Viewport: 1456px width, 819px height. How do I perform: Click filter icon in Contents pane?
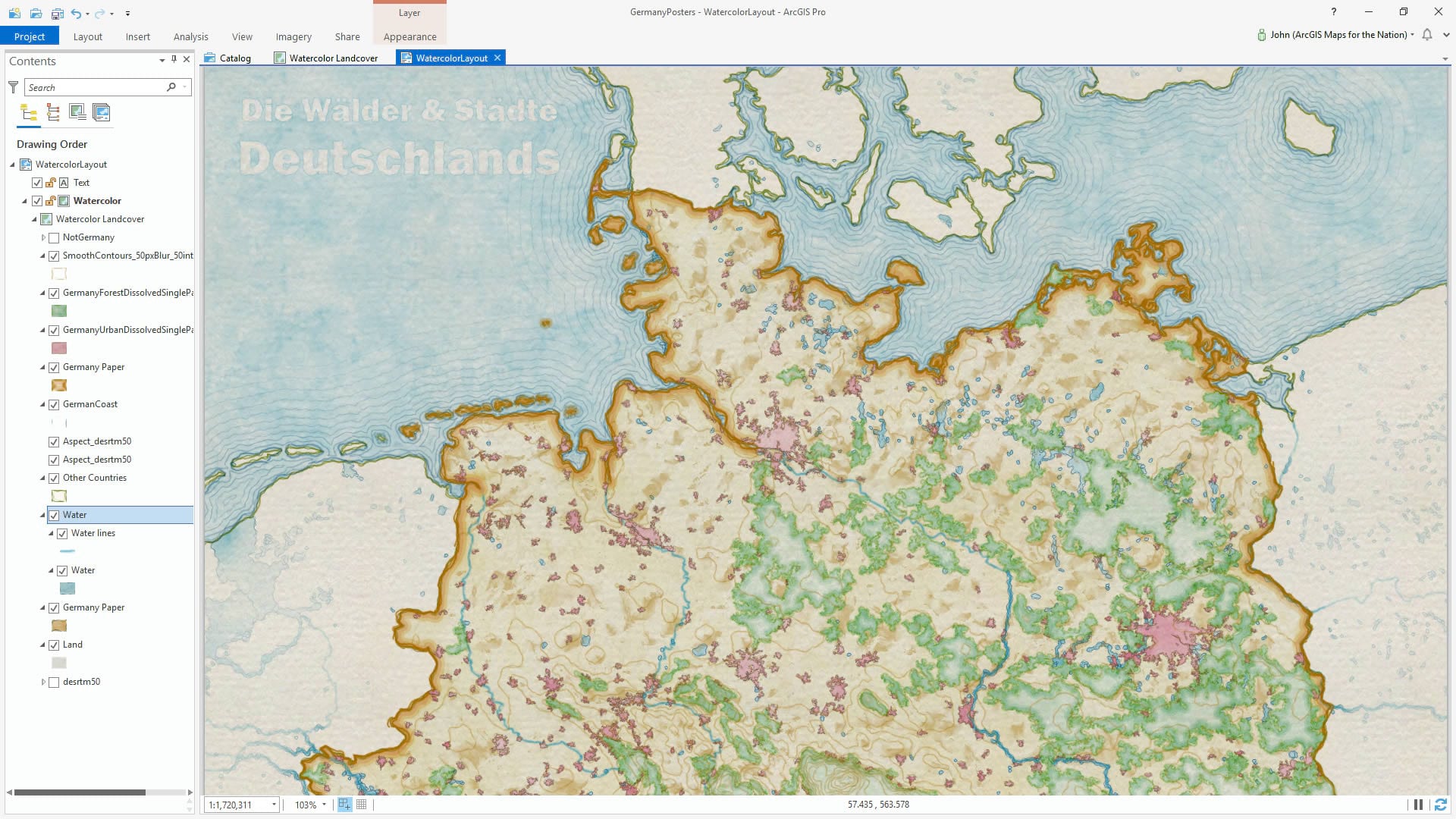click(x=13, y=87)
